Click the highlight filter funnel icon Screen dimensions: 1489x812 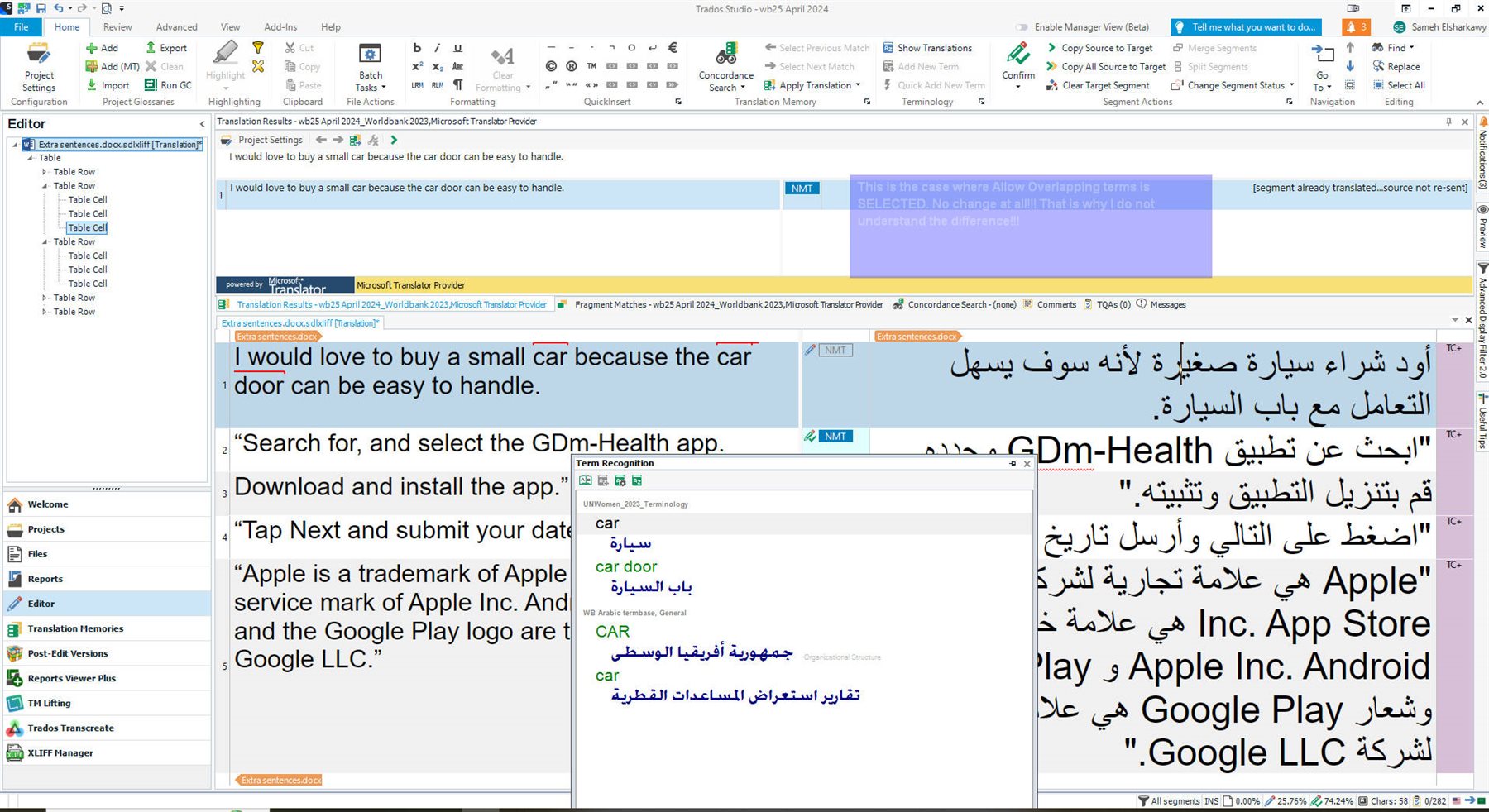click(258, 48)
